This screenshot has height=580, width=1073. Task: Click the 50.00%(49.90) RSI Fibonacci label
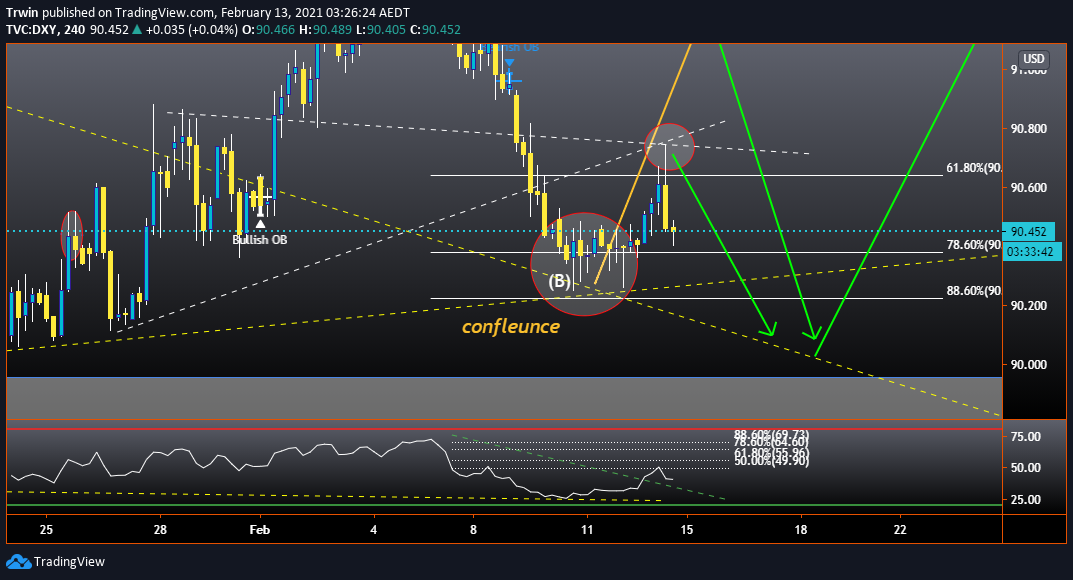pyautogui.click(x=771, y=462)
